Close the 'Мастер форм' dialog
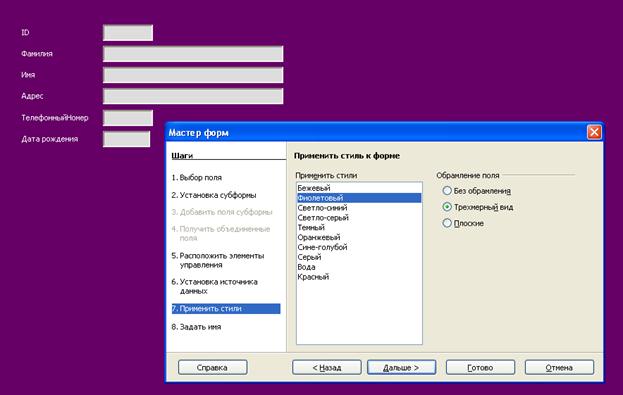 pyautogui.click(x=594, y=132)
